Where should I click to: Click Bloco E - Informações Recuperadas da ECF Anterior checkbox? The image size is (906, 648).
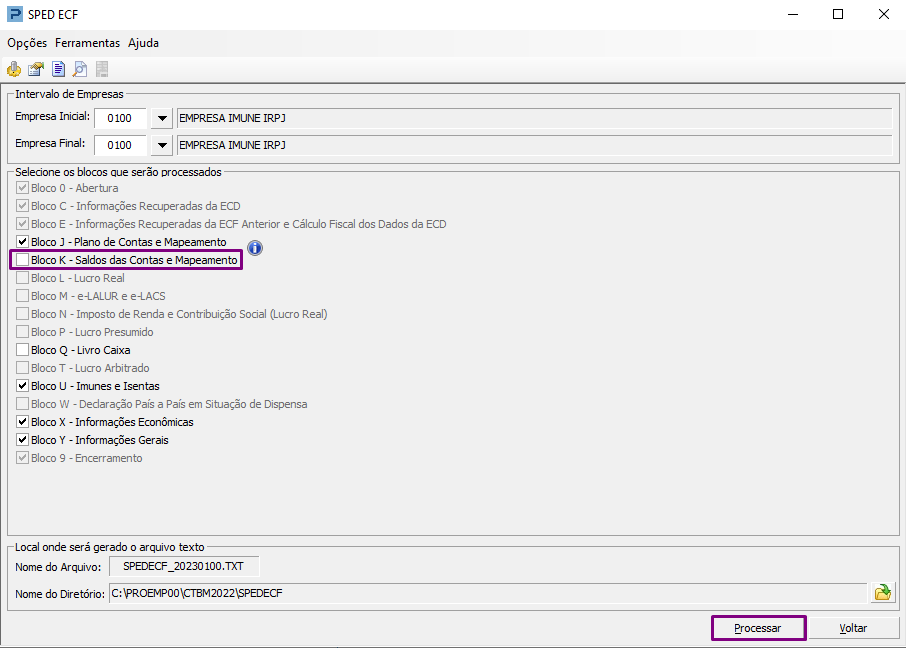point(23,224)
